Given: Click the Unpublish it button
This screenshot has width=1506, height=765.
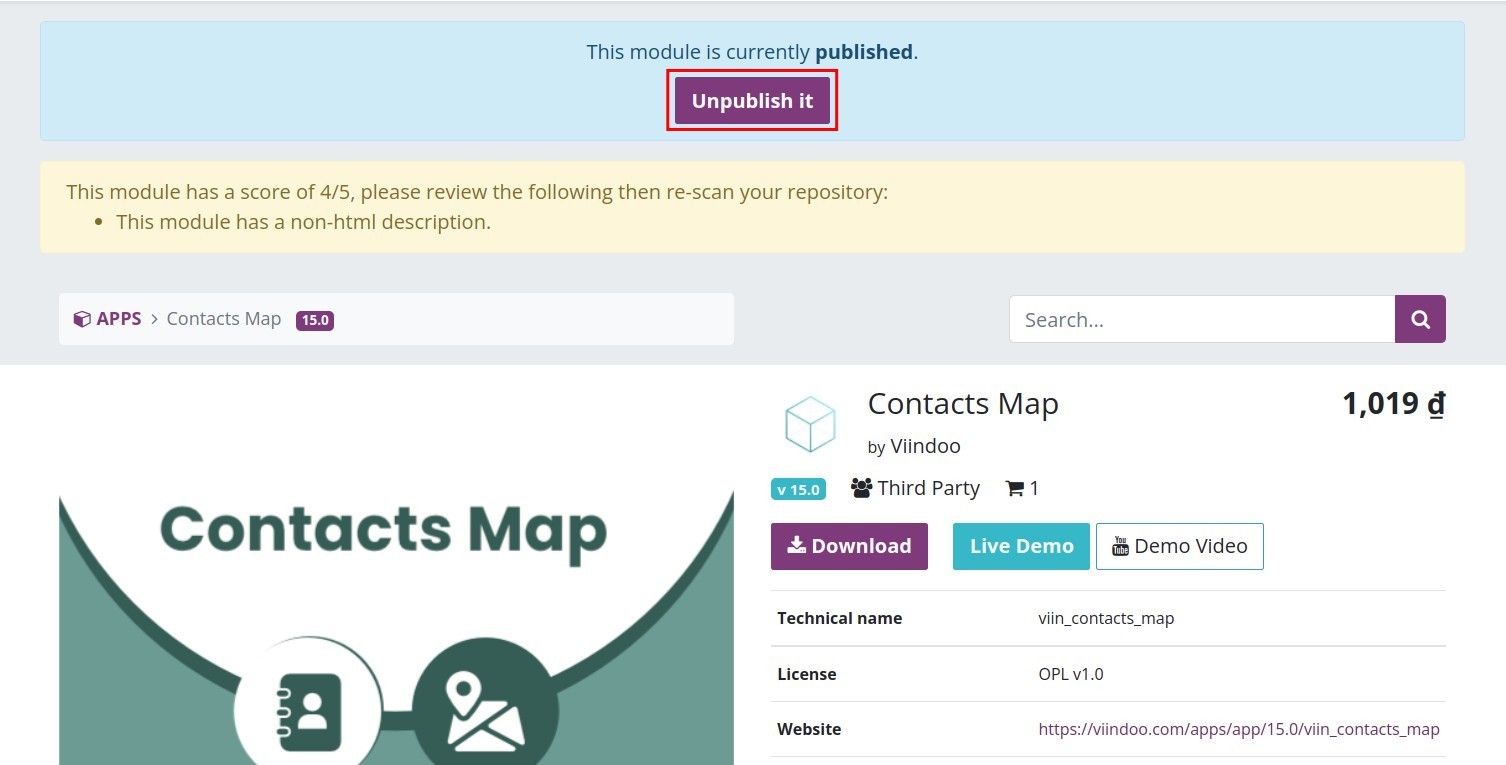Looking at the screenshot, I should point(752,101).
